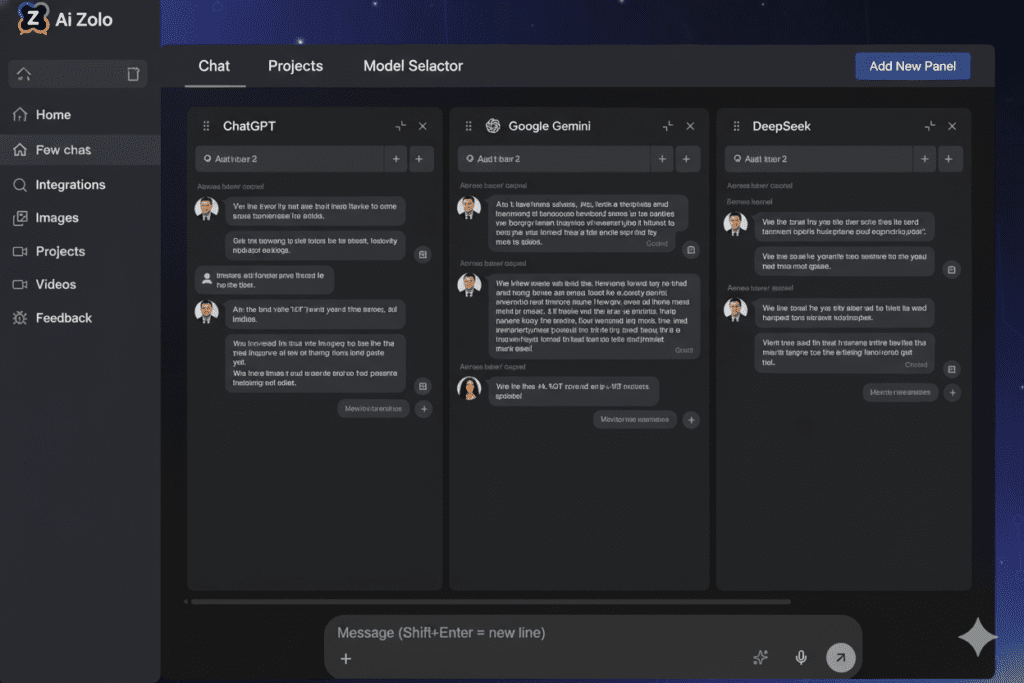Click the plus attachment icon in message box
The width and height of the screenshot is (1024, 683).
(345, 659)
